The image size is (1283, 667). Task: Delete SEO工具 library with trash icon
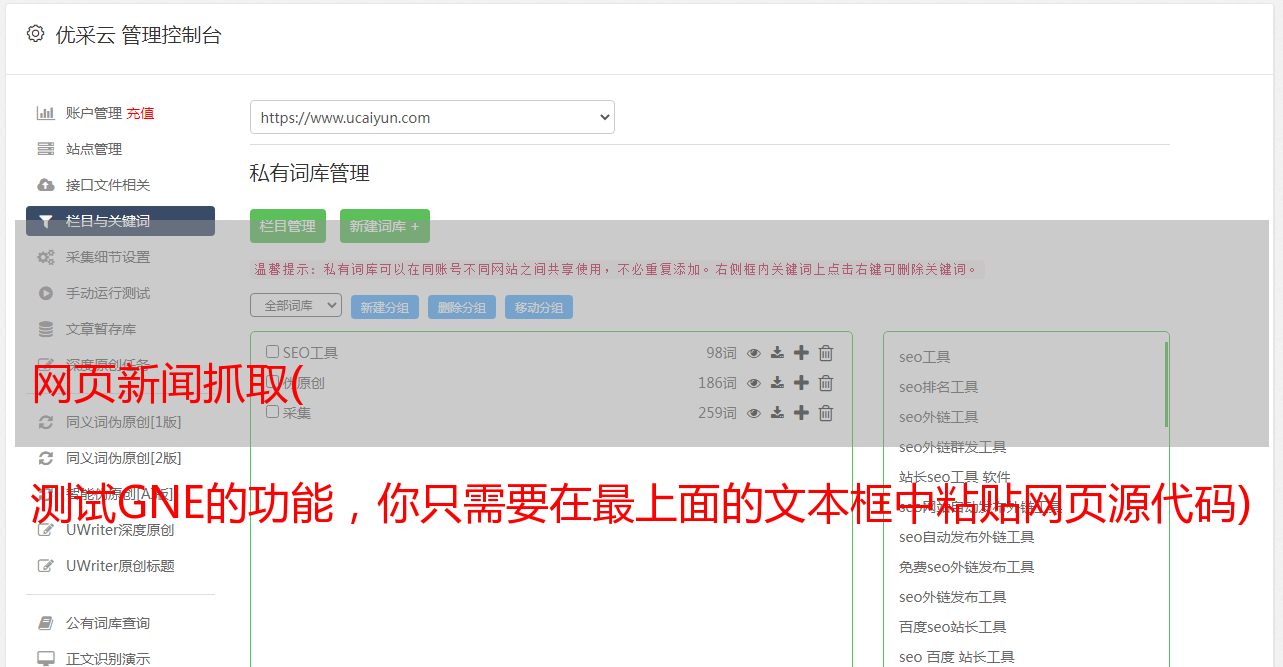pyautogui.click(x=826, y=353)
